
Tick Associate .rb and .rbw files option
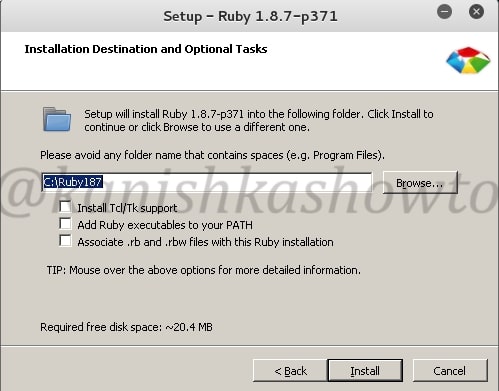coord(65,241)
